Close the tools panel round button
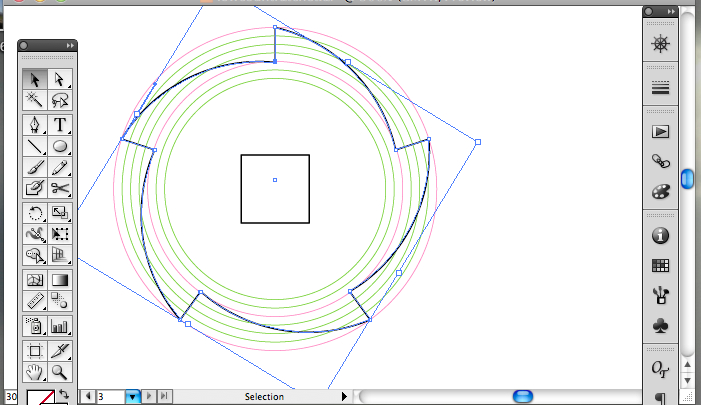This screenshot has width=701, height=405. click(24, 45)
